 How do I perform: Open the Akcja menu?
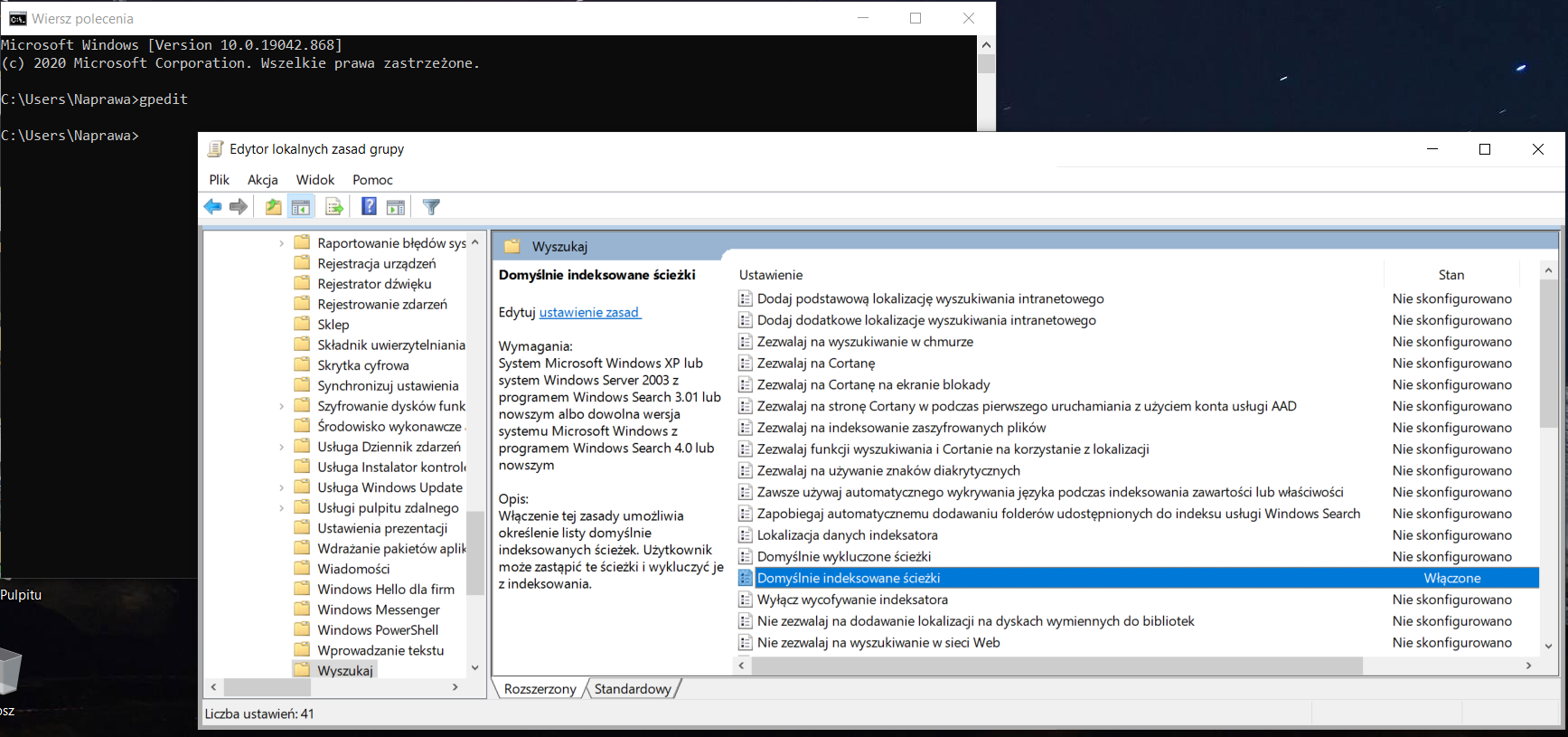click(263, 180)
